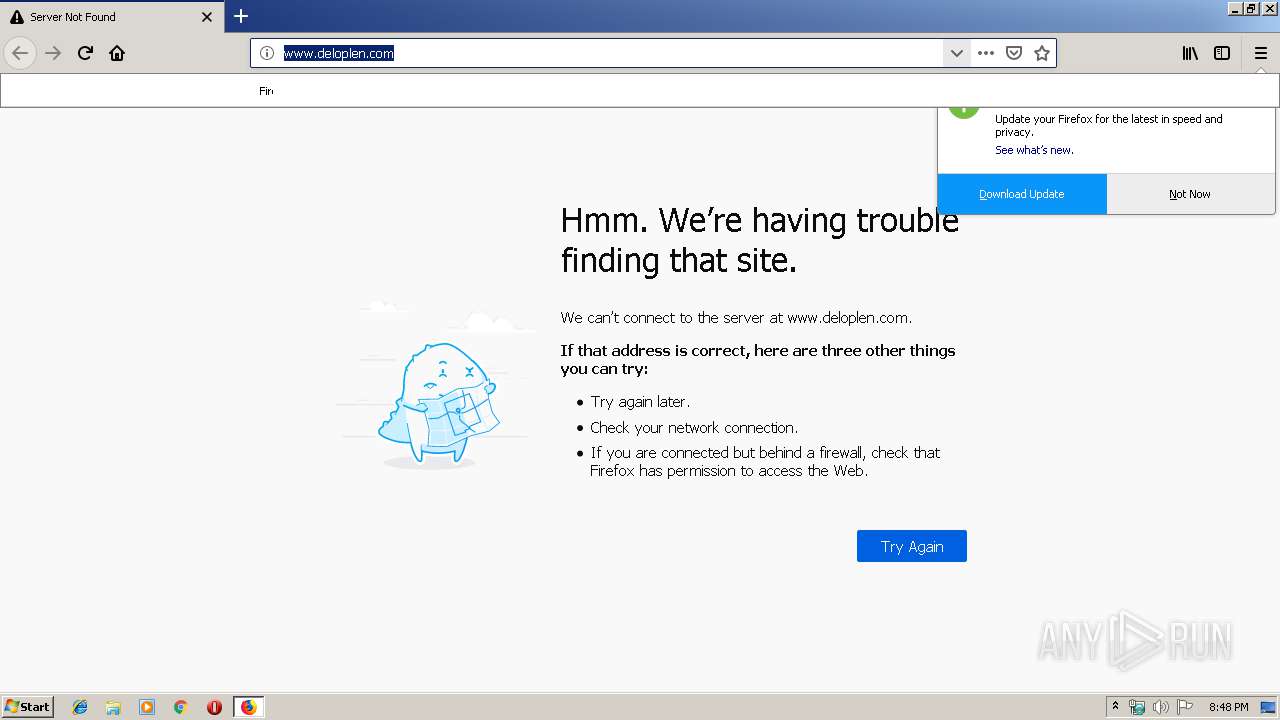
Task: Click the Show desktop button in the tray corner
Action: 1270,707
